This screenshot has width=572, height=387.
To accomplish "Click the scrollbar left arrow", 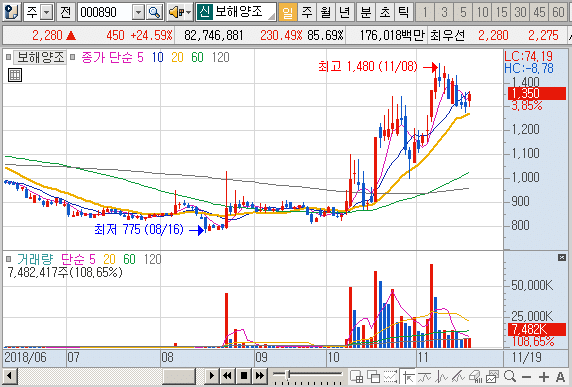I will coord(9,376).
